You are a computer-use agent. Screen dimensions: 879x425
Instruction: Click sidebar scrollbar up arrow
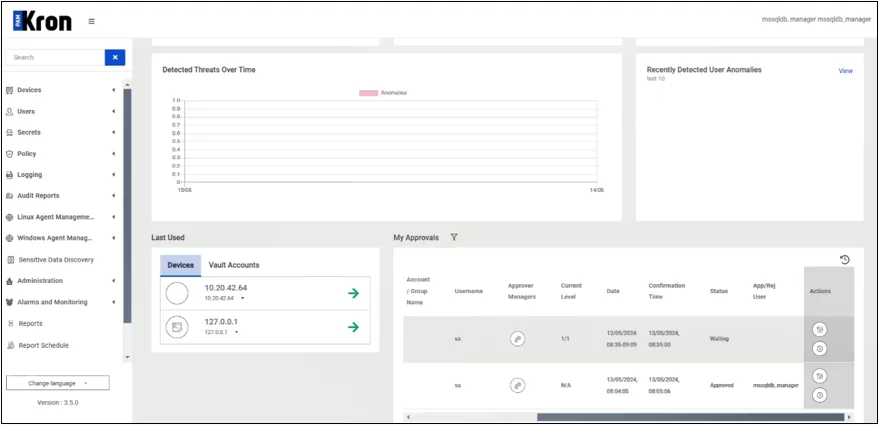point(127,85)
